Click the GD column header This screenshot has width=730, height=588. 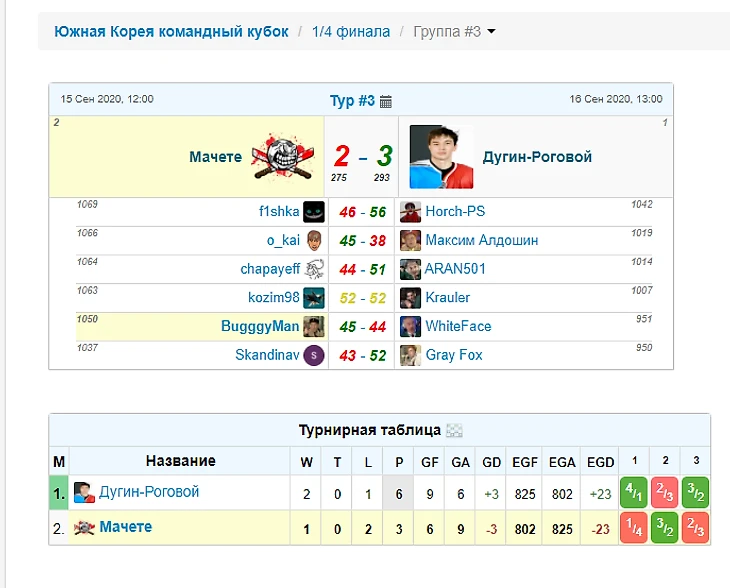click(491, 462)
